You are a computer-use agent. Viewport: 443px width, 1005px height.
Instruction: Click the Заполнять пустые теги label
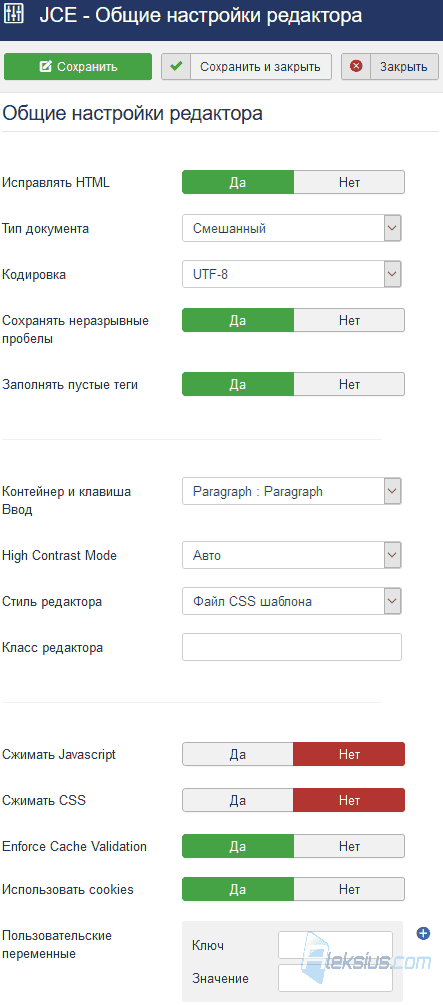tap(70, 385)
